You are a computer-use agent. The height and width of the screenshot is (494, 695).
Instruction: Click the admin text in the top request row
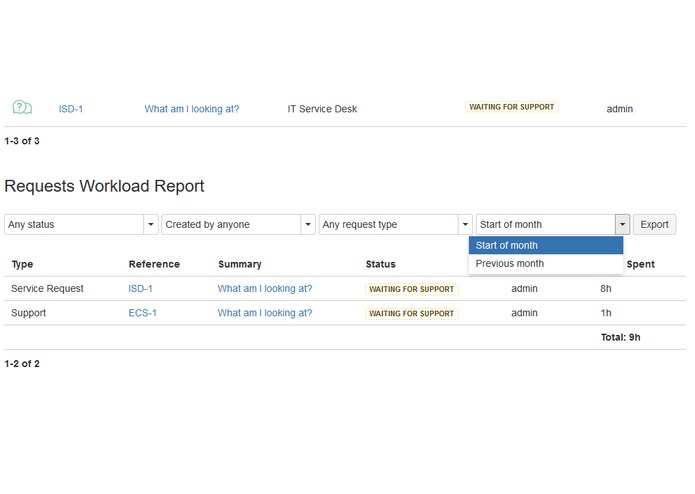coord(619,109)
